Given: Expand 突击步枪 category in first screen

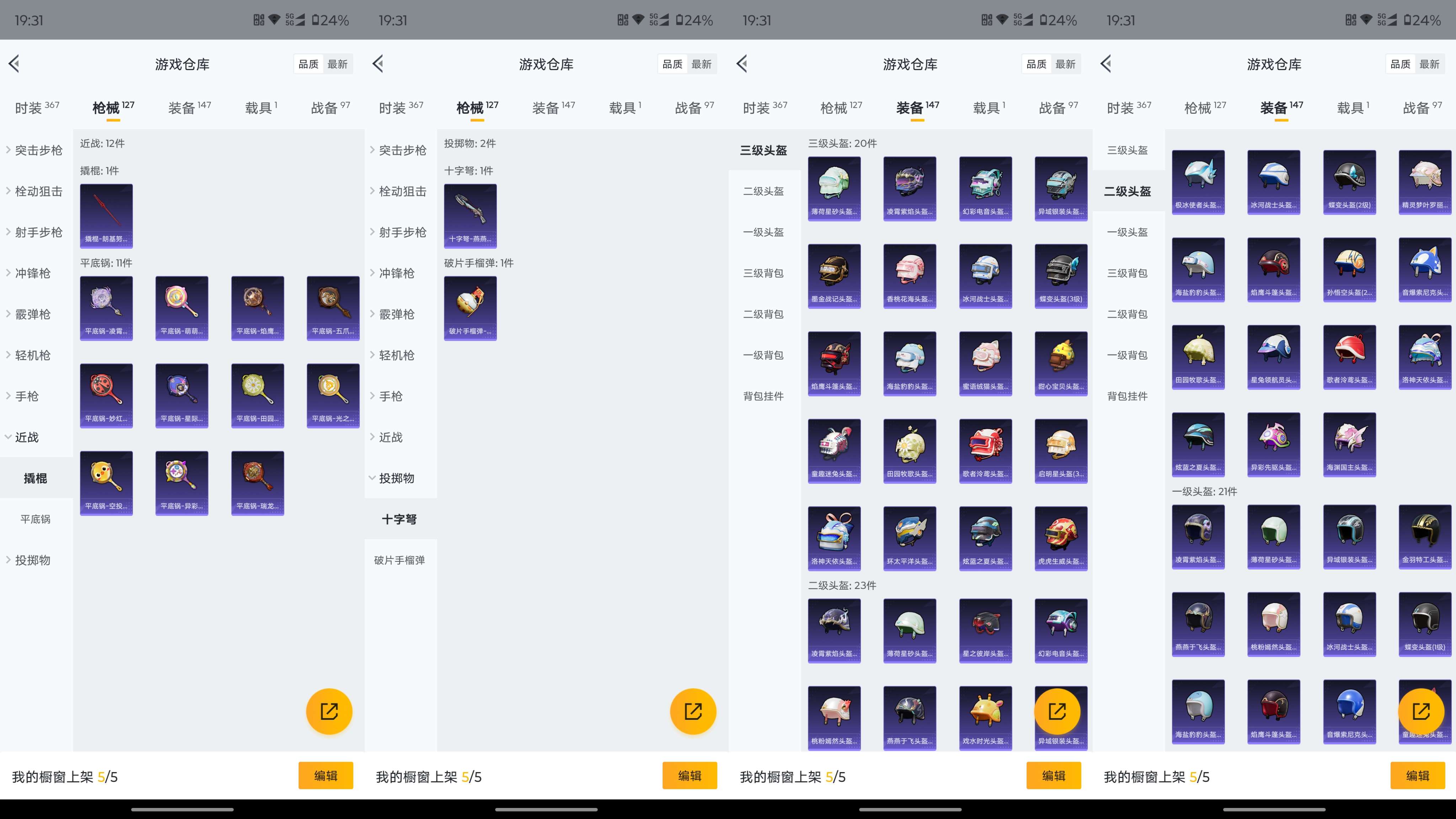Looking at the screenshot, I should (36, 150).
